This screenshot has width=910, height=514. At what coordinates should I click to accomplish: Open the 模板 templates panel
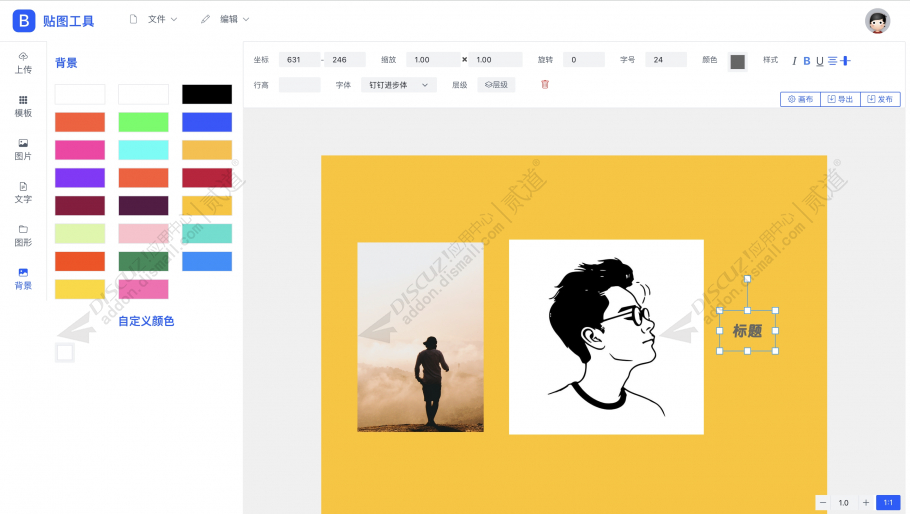(x=23, y=107)
